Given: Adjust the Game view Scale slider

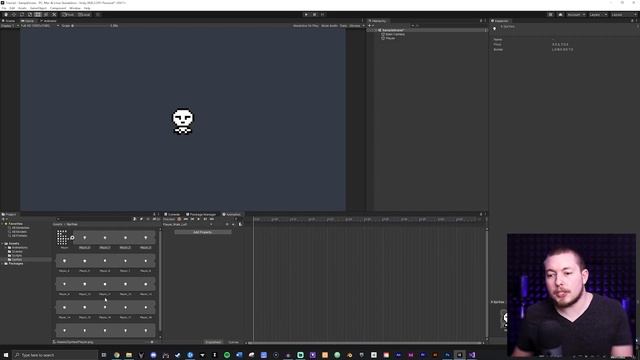Looking at the screenshot, I should click(x=91, y=26).
